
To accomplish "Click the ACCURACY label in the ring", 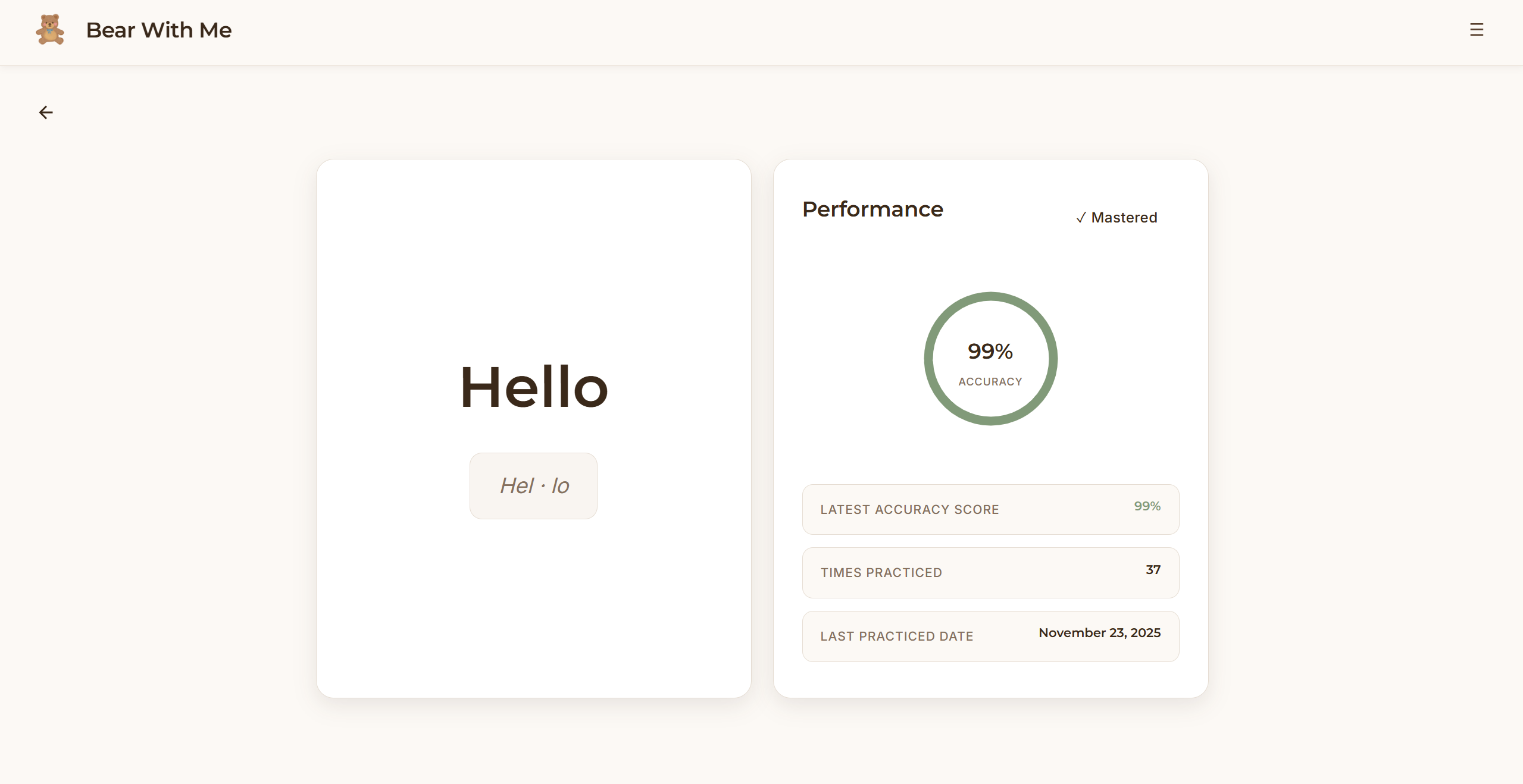I will pyautogui.click(x=990, y=382).
